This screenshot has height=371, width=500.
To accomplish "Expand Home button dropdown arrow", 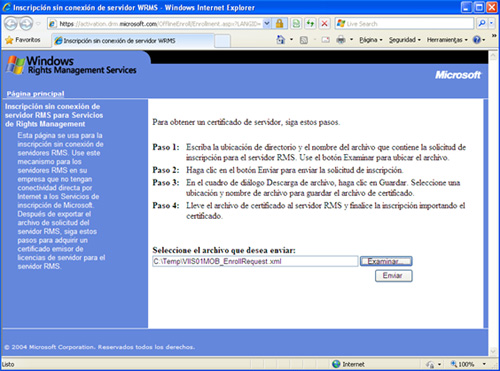I will click(291, 40).
